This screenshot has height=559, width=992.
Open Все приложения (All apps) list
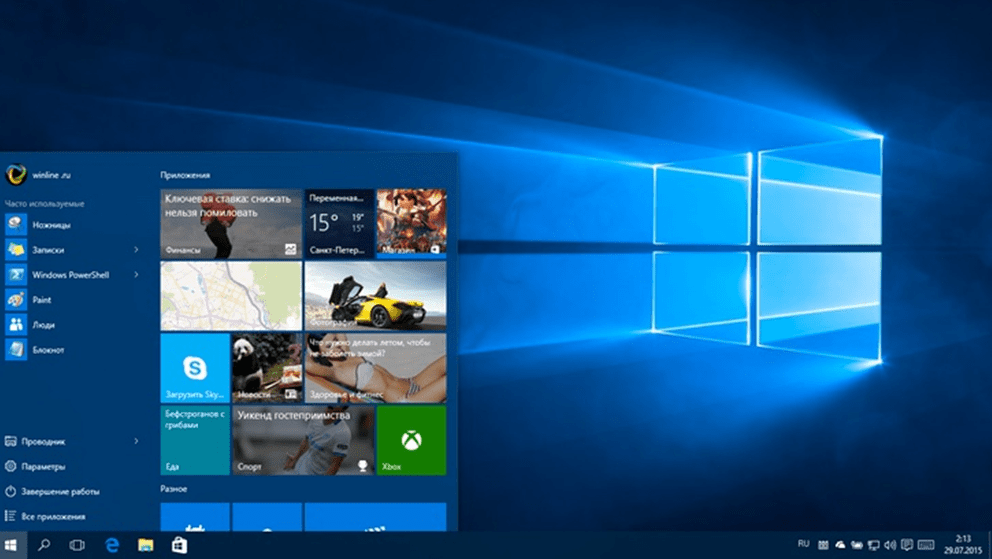coord(52,517)
